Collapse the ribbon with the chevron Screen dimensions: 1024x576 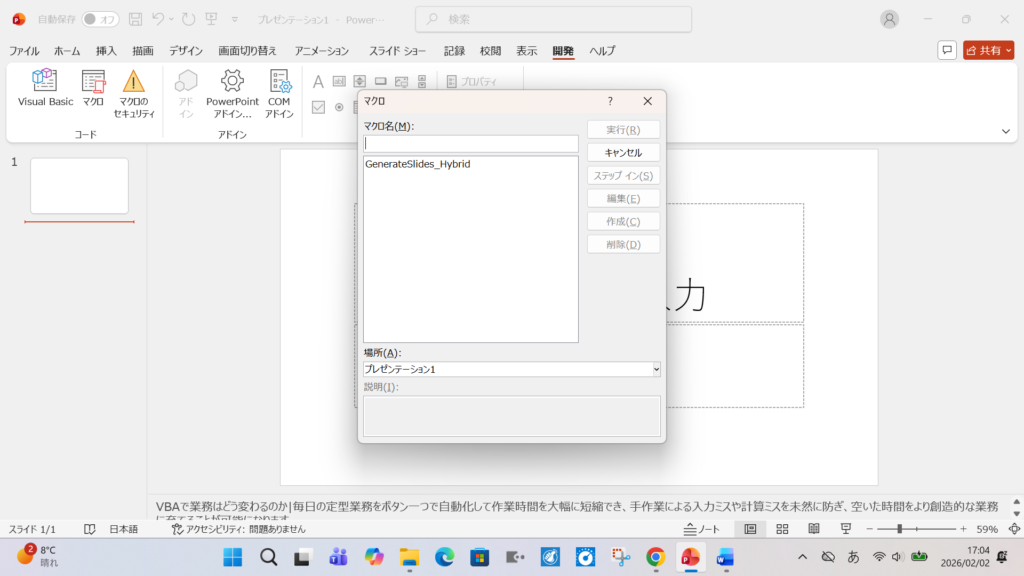[1006, 130]
